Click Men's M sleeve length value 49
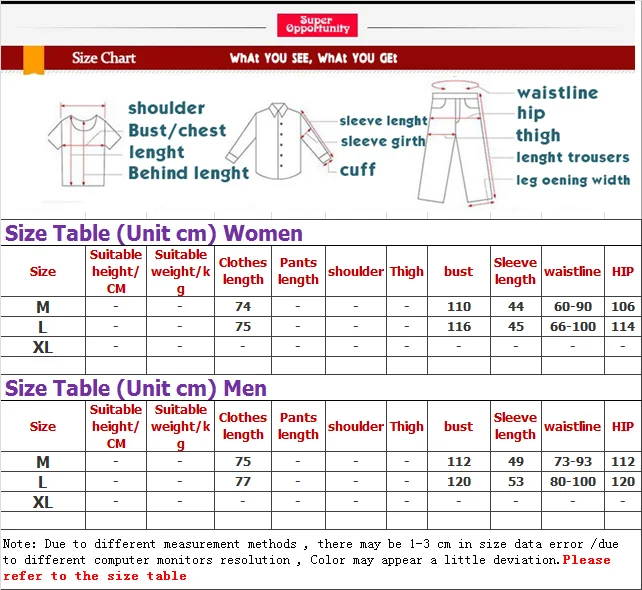The height and width of the screenshot is (590, 642). [x=516, y=462]
